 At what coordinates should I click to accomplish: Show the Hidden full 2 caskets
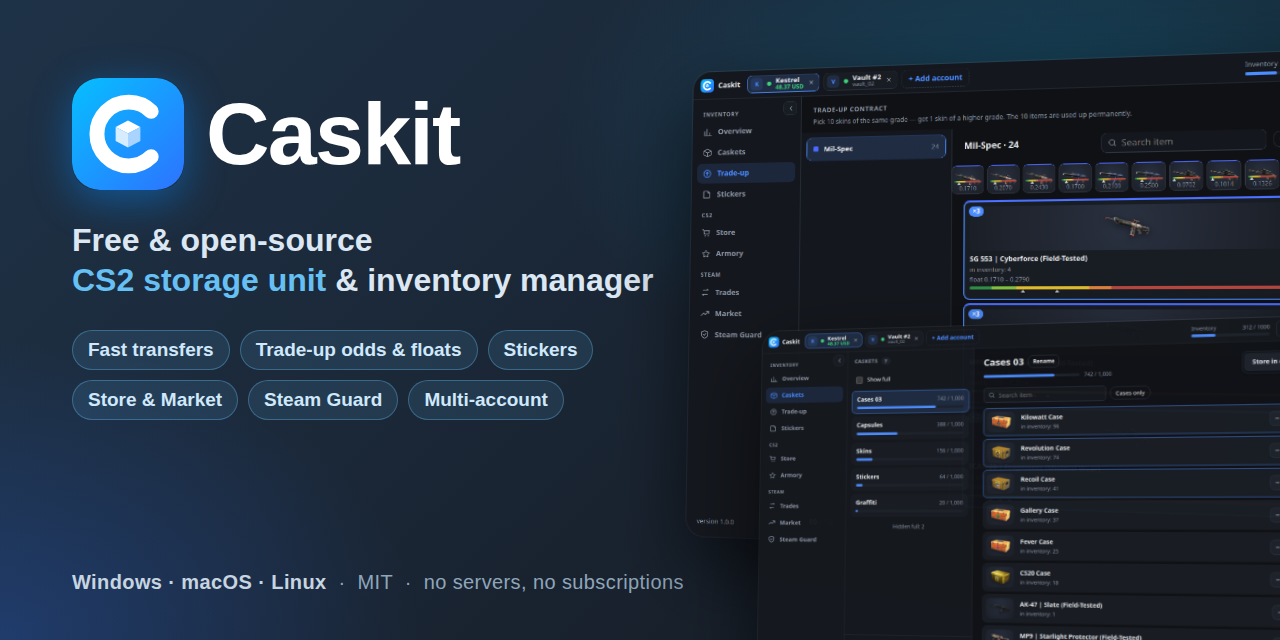click(x=908, y=526)
